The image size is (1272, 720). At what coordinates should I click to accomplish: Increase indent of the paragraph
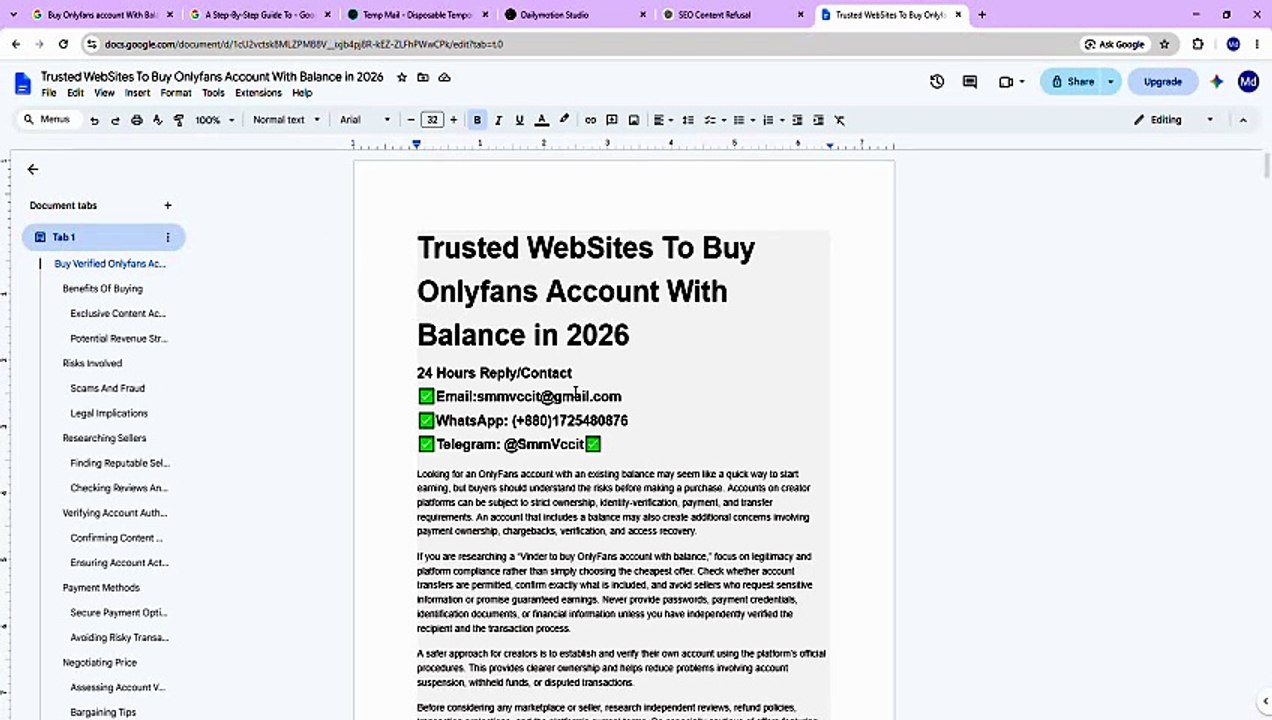click(818, 120)
